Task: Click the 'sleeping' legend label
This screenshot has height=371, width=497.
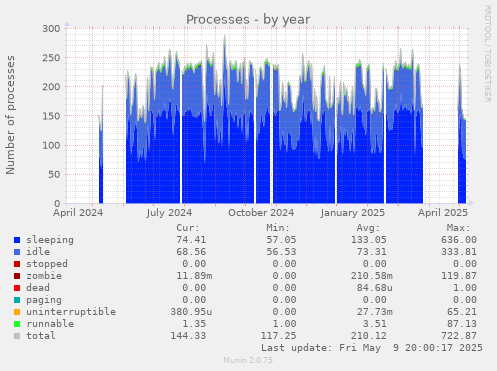Action: point(50,240)
